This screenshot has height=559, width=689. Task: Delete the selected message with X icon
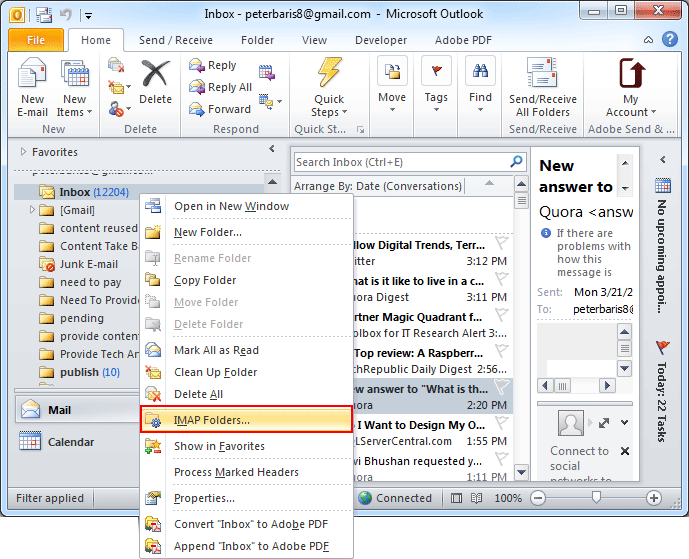[x=155, y=82]
